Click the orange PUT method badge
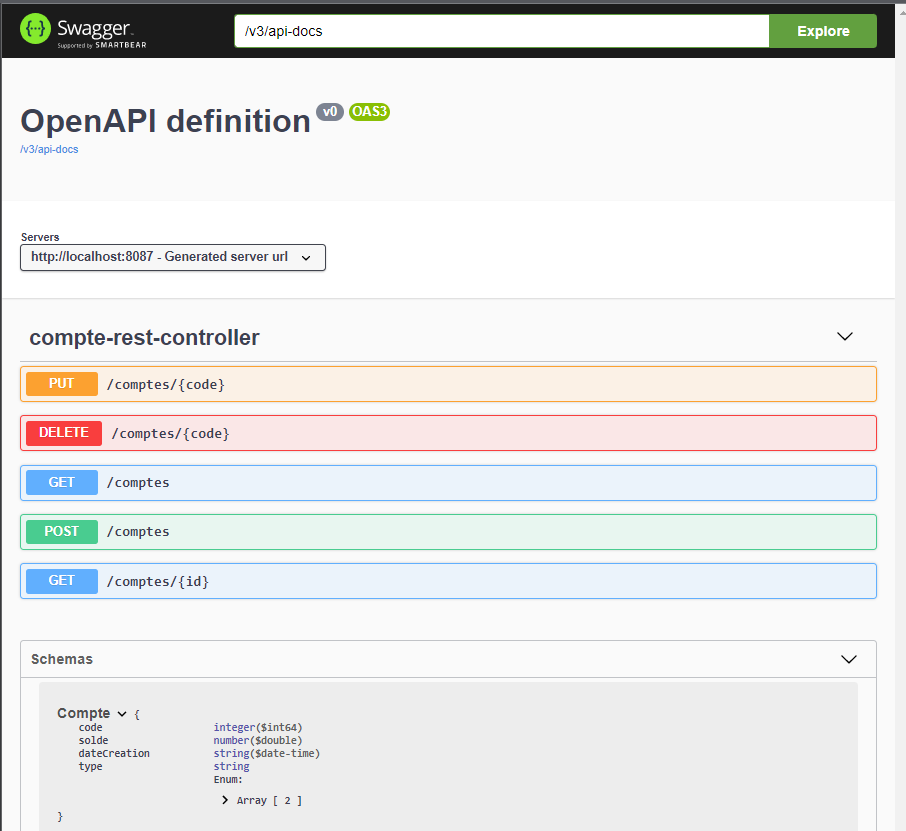The width and height of the screenshot is (906, 831). [x=60, y=383]
